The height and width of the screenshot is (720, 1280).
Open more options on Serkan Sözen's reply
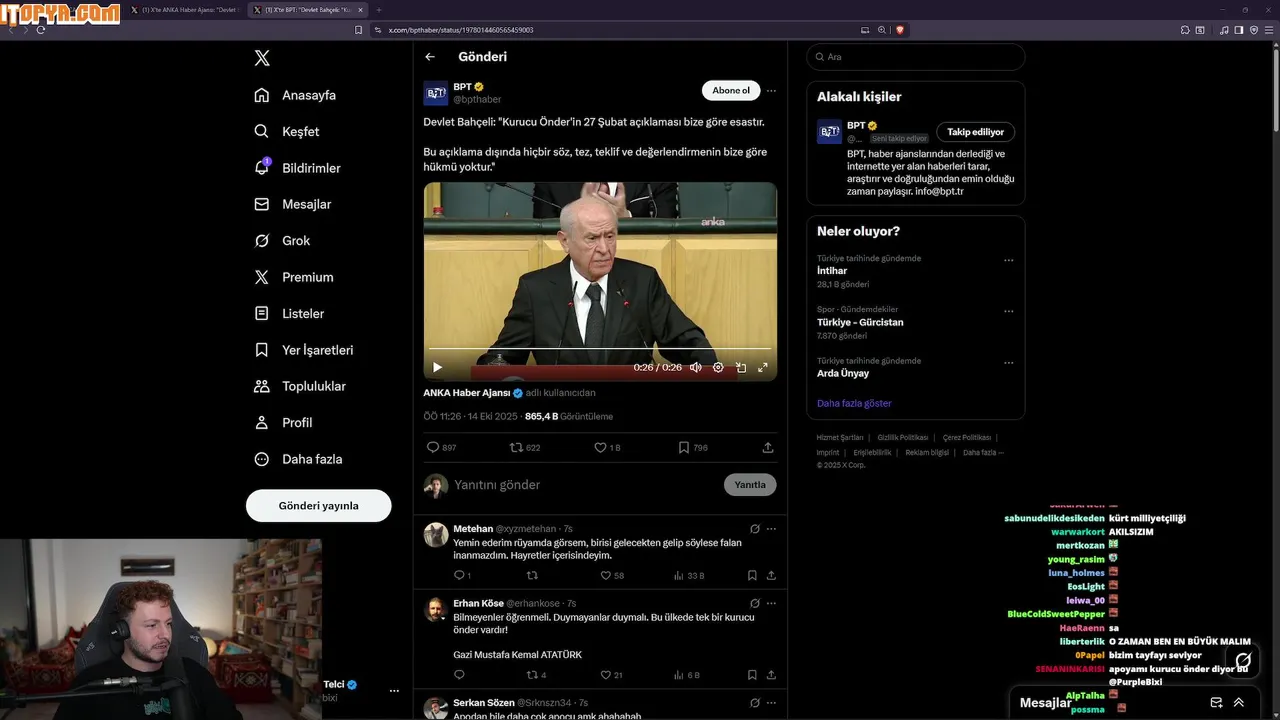[x=771, y=703]
